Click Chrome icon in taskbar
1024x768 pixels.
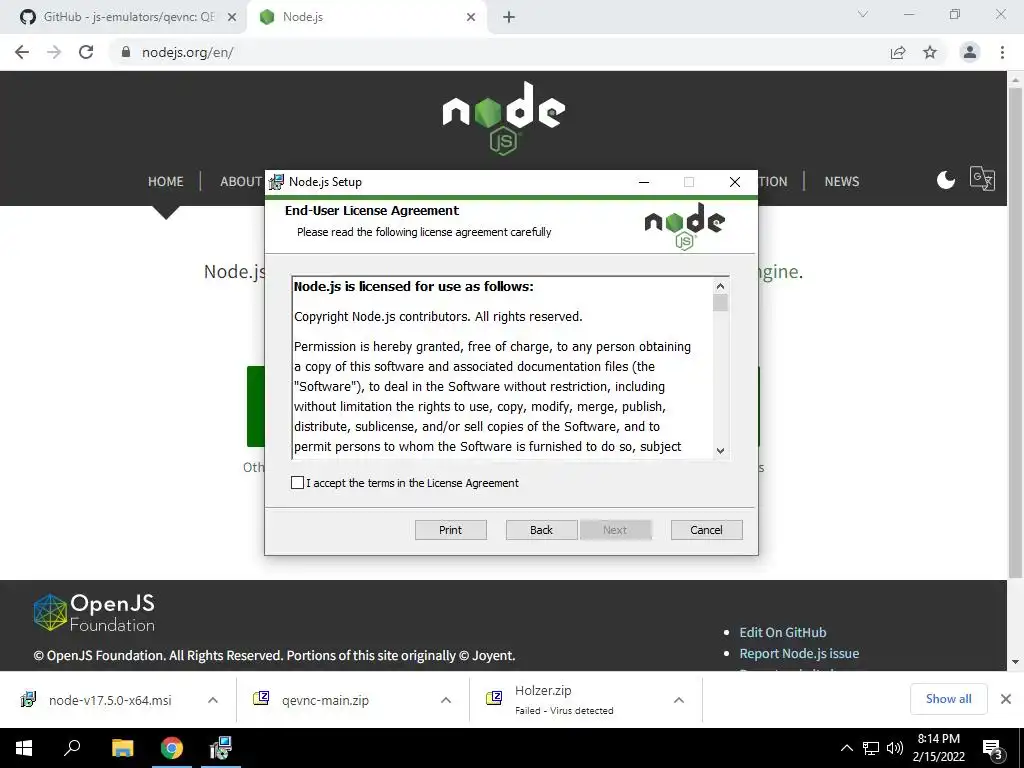pos(172,748)
